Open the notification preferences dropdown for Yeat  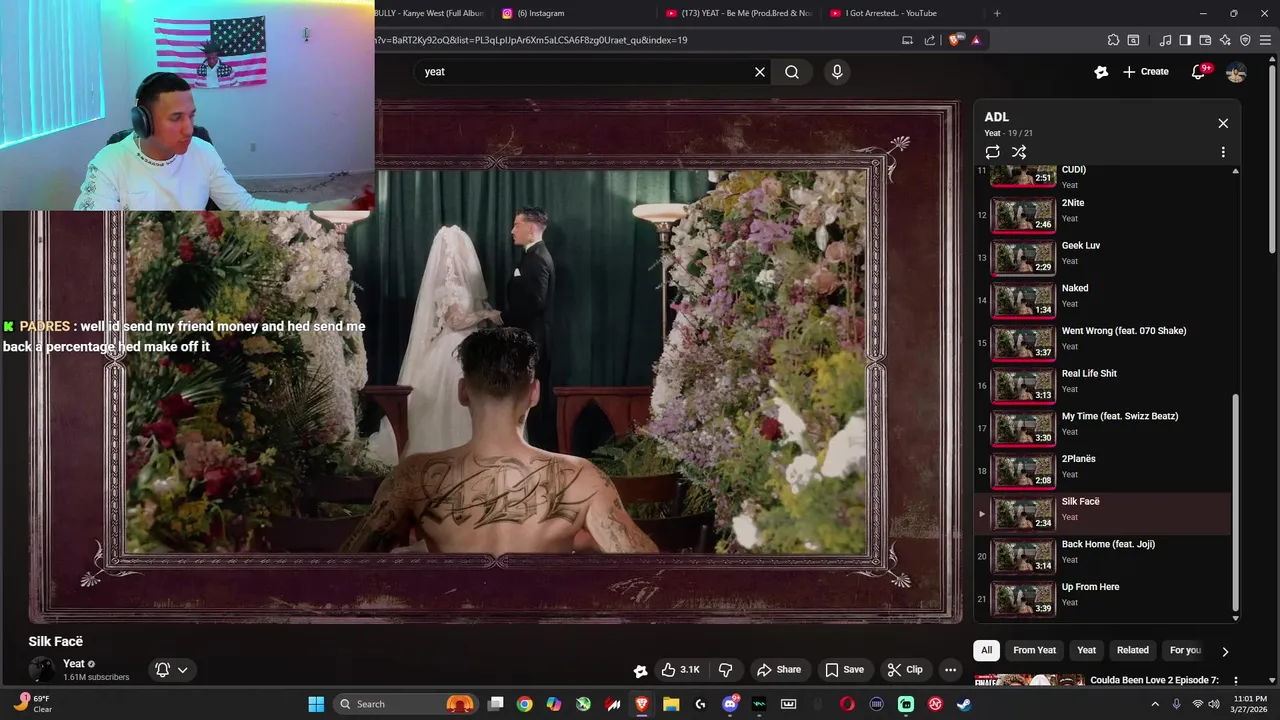(171, 670)
